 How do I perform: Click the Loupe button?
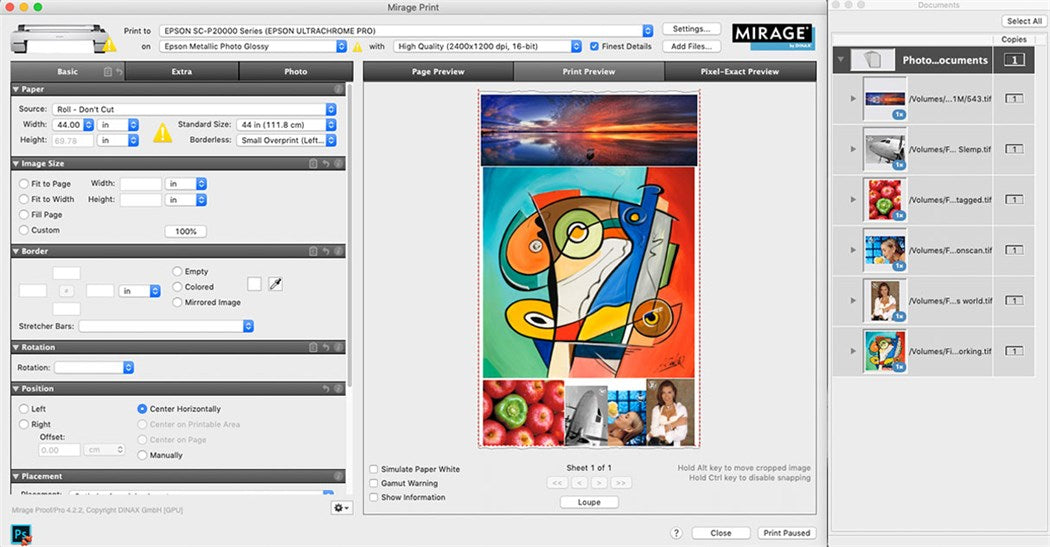point(589,502)
